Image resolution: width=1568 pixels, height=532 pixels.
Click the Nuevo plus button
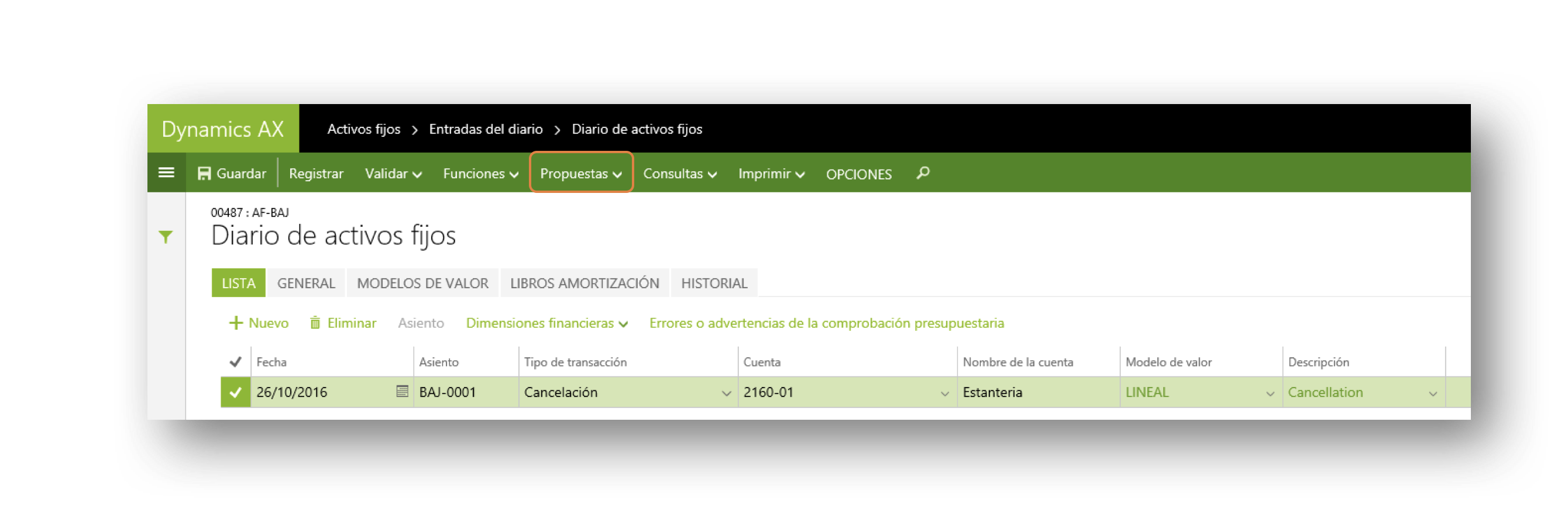click(259, 323)
